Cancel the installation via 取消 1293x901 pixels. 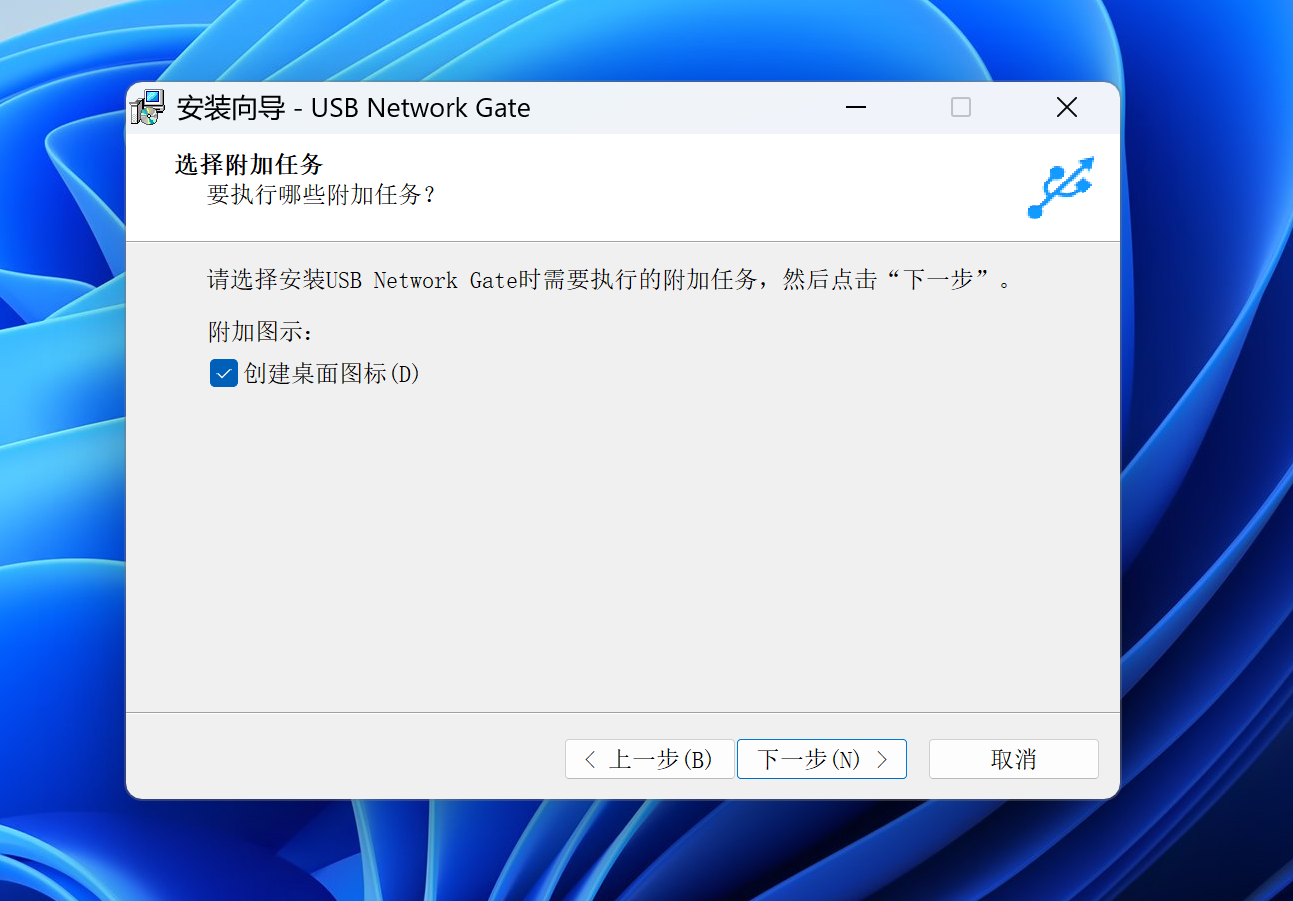pos(1013,759)
